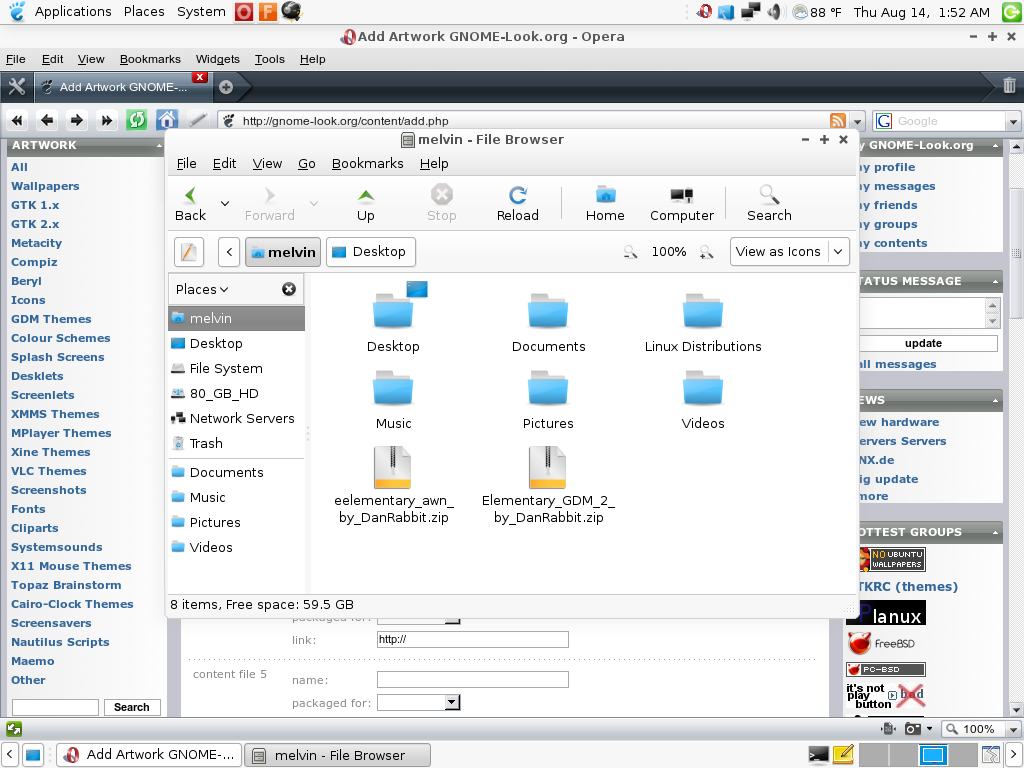Zoom out the File Browser icon view
Screen dimensions: 1024x768
630,252
